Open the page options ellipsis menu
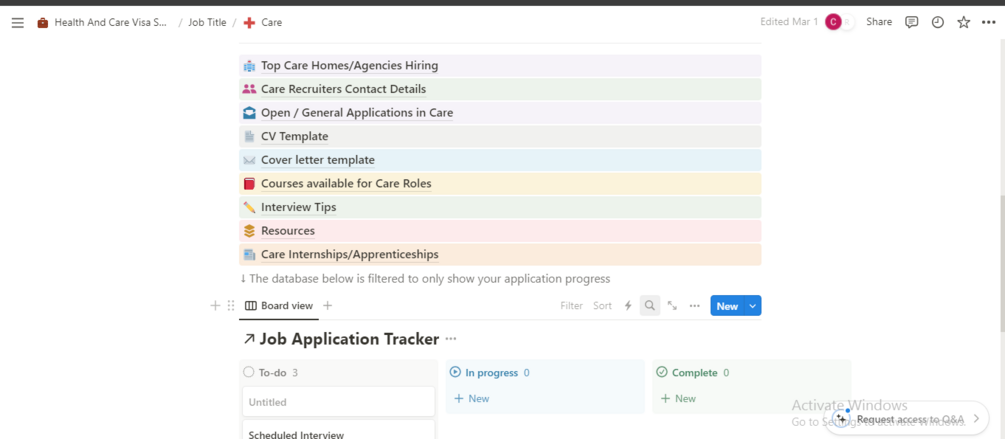 click(x=989, y=22)
